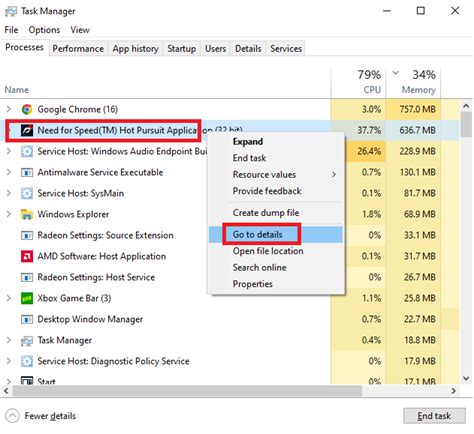
Task: Click the Google Chrome process icon
Action: [27, 109]
